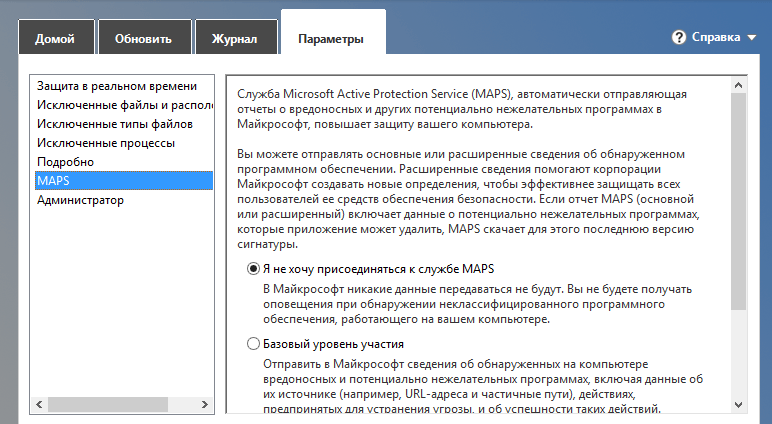Open the Администратор settings section

(80, 200)
